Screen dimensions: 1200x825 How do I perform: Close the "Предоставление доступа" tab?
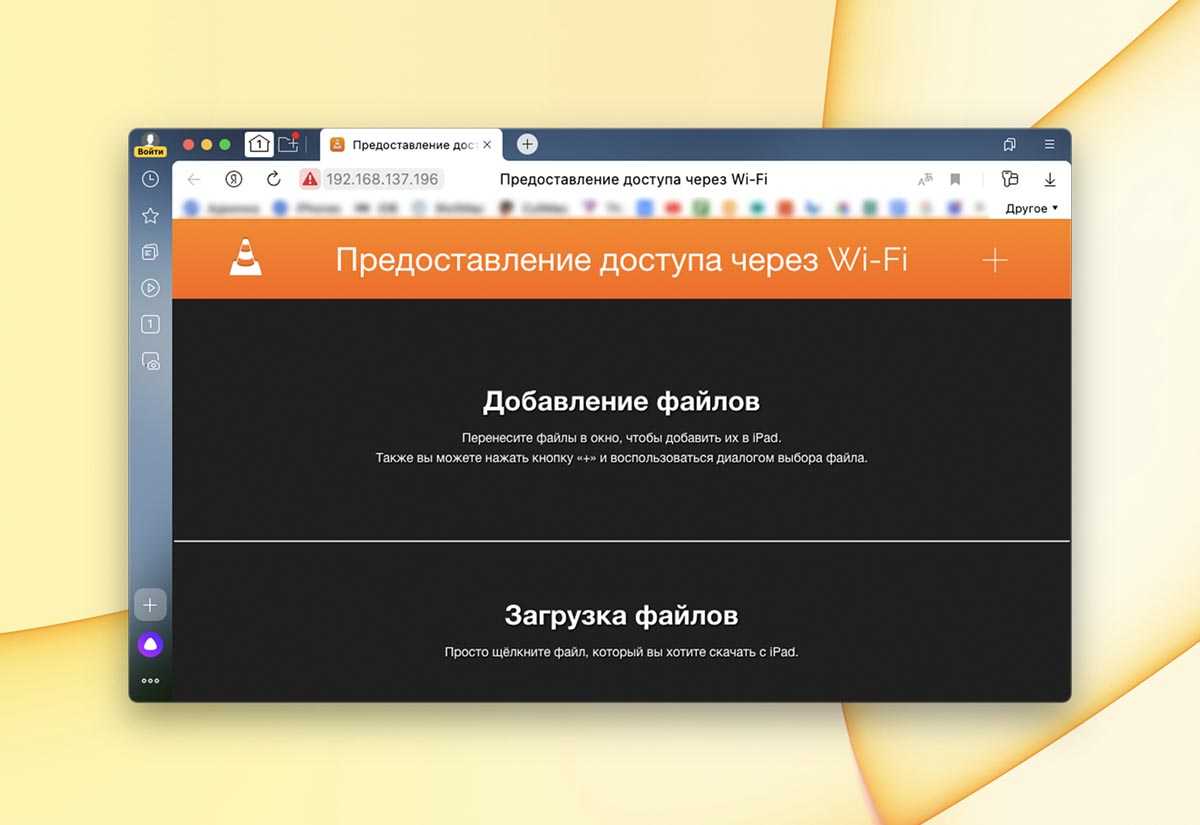pyautogui.click(x=487, y=145)
